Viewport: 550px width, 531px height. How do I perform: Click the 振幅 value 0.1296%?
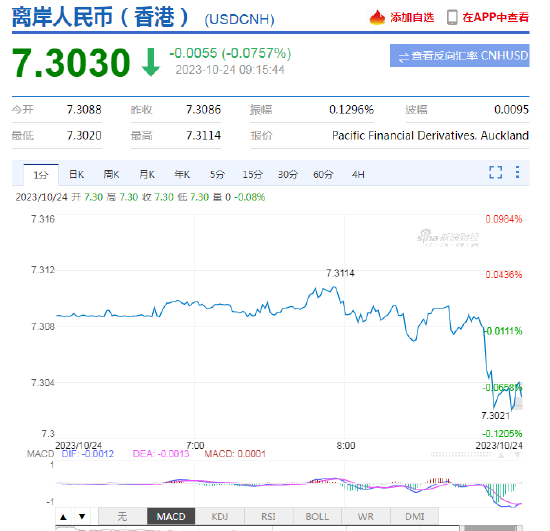click(351, 109)
